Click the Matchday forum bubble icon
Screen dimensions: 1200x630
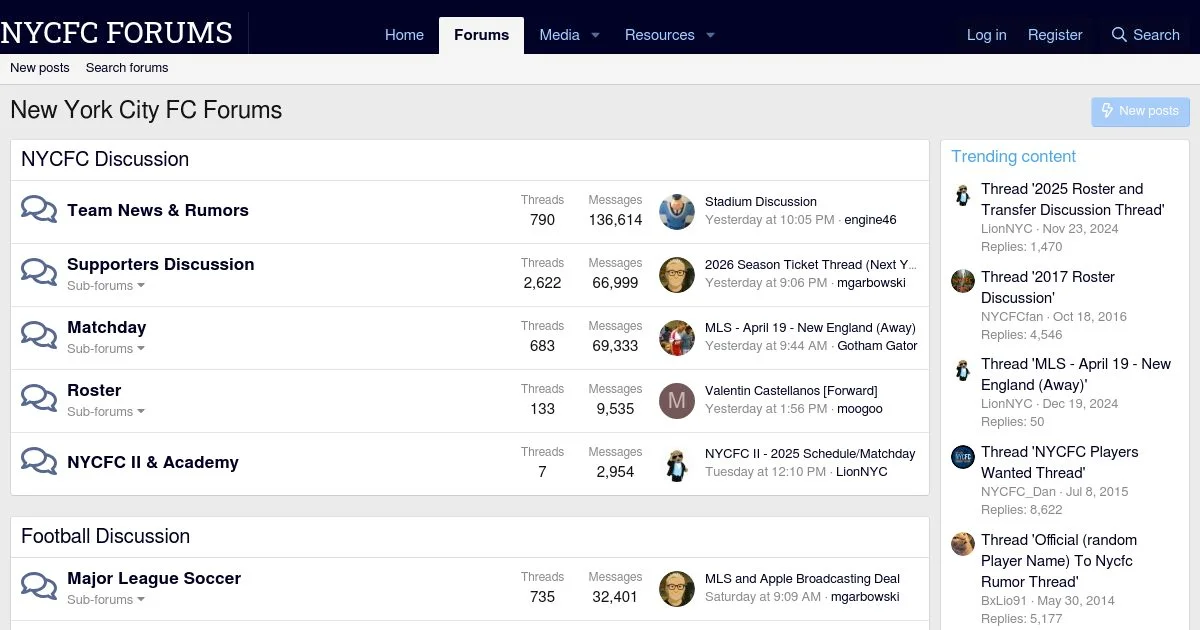[x=39, y=336]
